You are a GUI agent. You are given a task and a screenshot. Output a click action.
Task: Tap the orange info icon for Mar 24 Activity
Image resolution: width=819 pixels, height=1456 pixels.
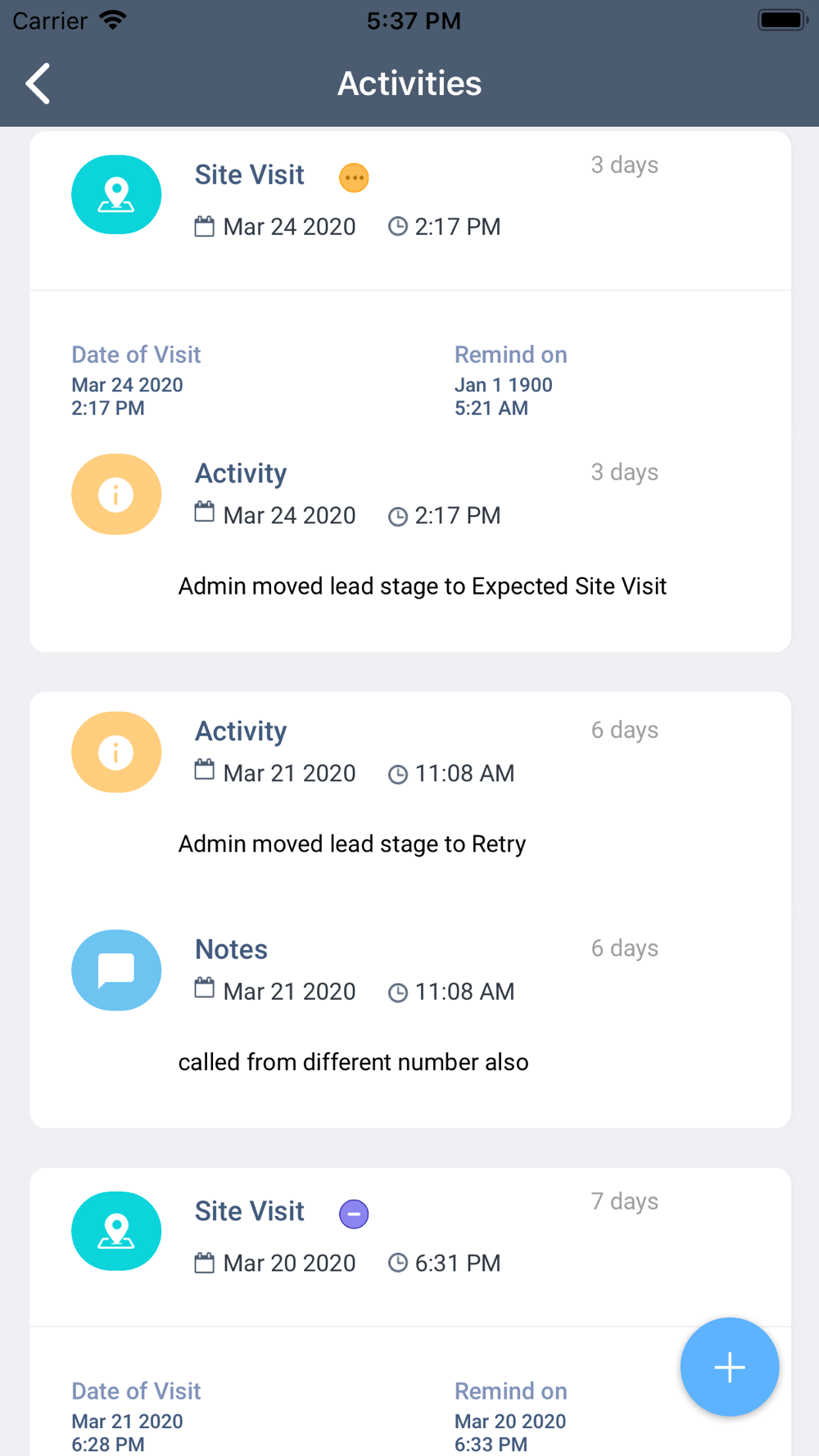116,495
